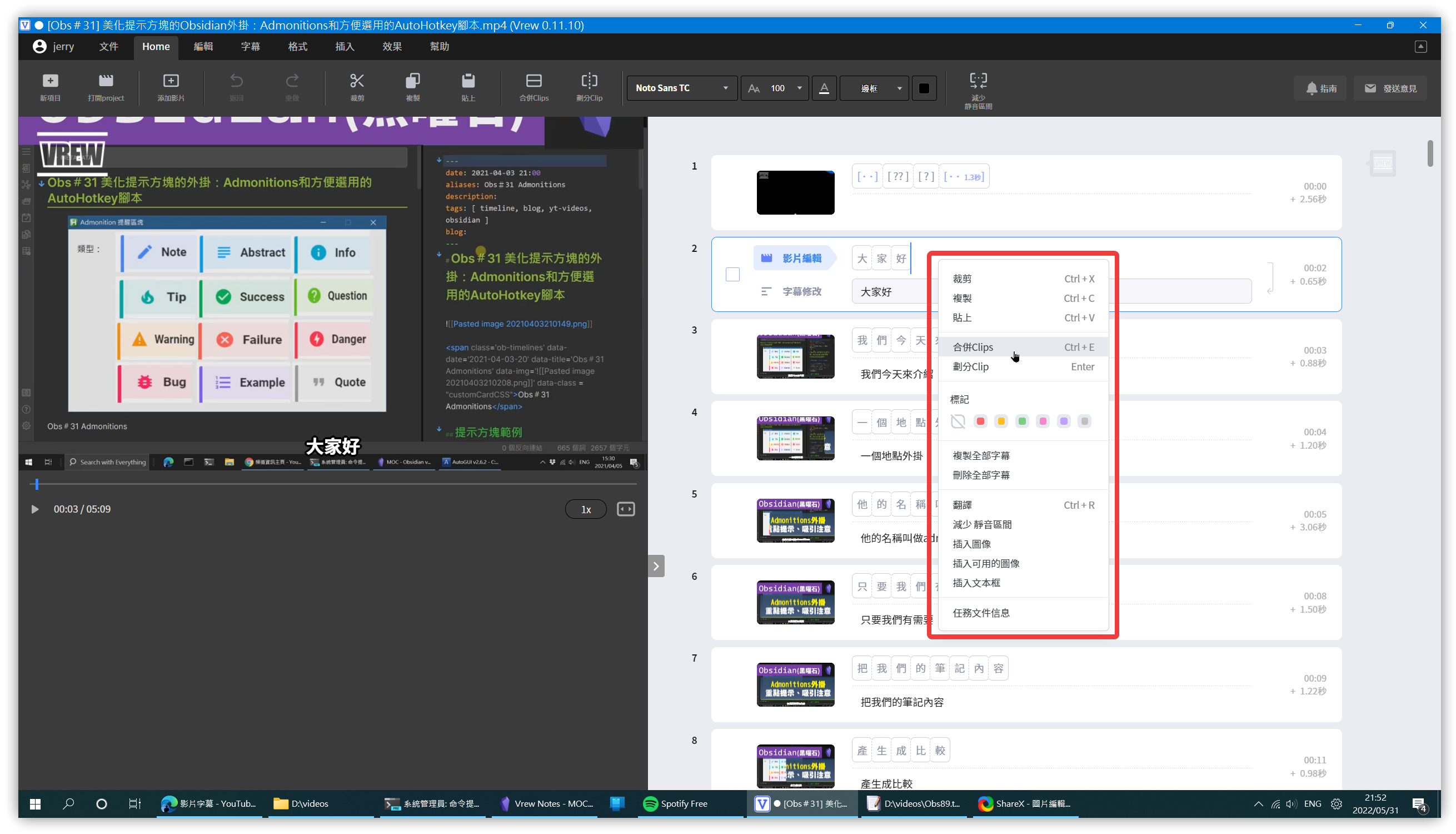Play the video preview
Screen dimensions: 1456x834
click(x=34, y=509)
